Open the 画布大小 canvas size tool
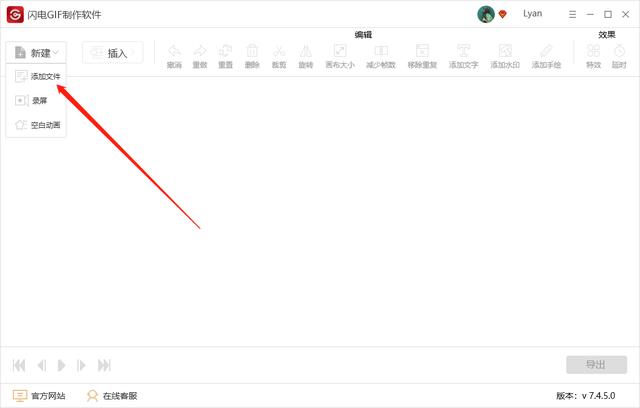The image size is (640, 408). [340, 56]
